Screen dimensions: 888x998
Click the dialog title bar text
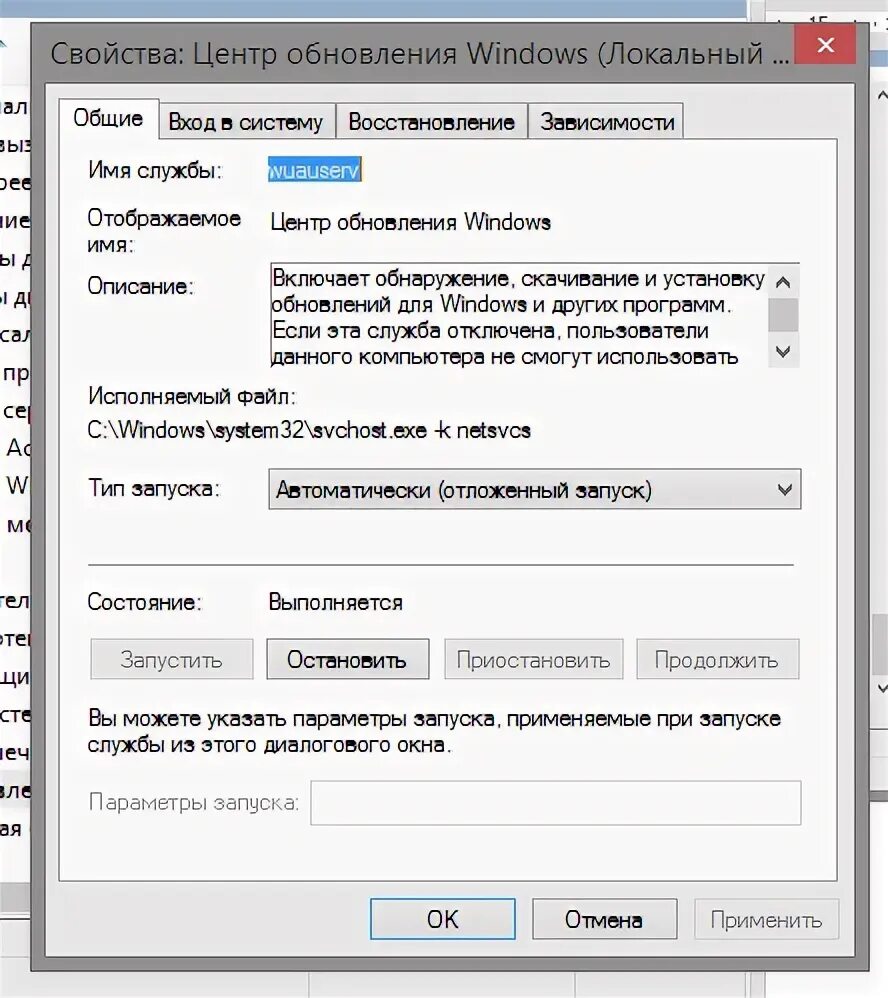(x=419, y=53)
